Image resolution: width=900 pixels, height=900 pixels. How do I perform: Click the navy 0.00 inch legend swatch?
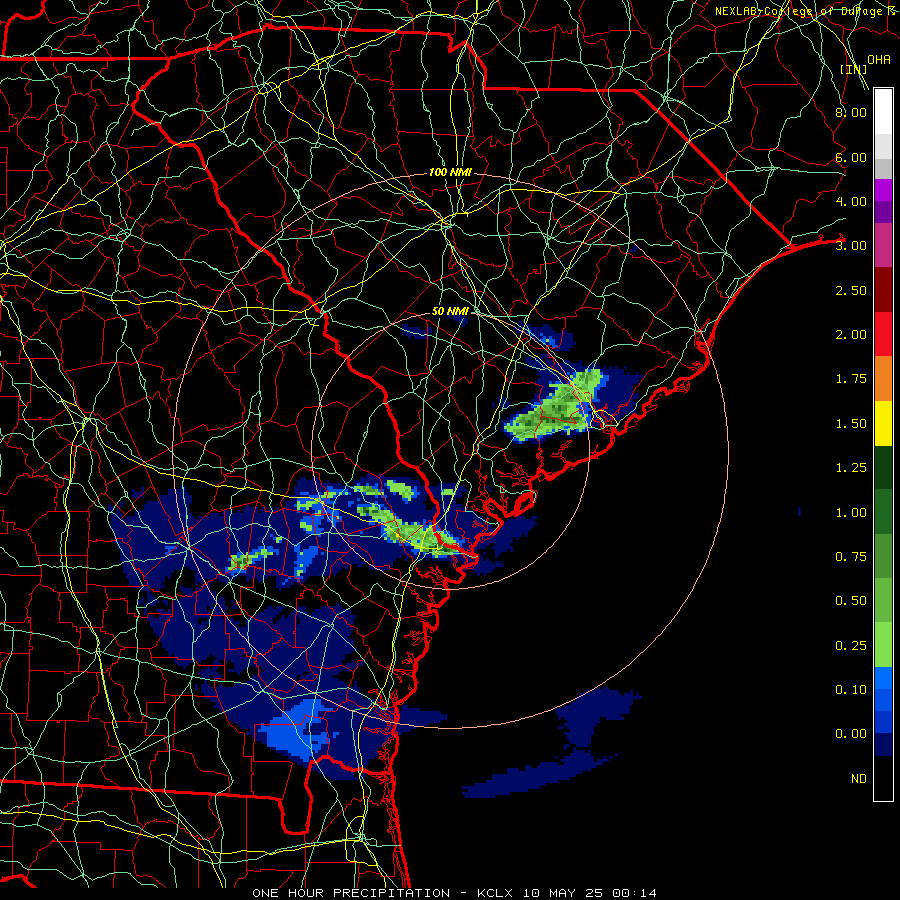coord(883,745)
